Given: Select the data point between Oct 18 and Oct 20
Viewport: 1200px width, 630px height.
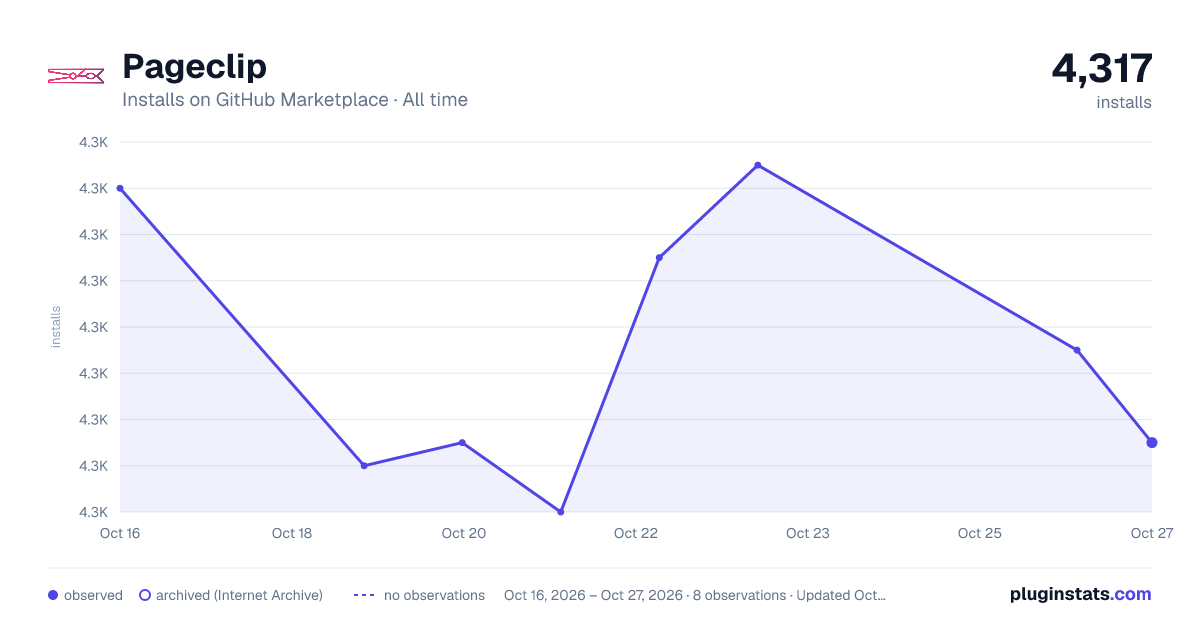Looking at the screenshot, I should (364, 466).
